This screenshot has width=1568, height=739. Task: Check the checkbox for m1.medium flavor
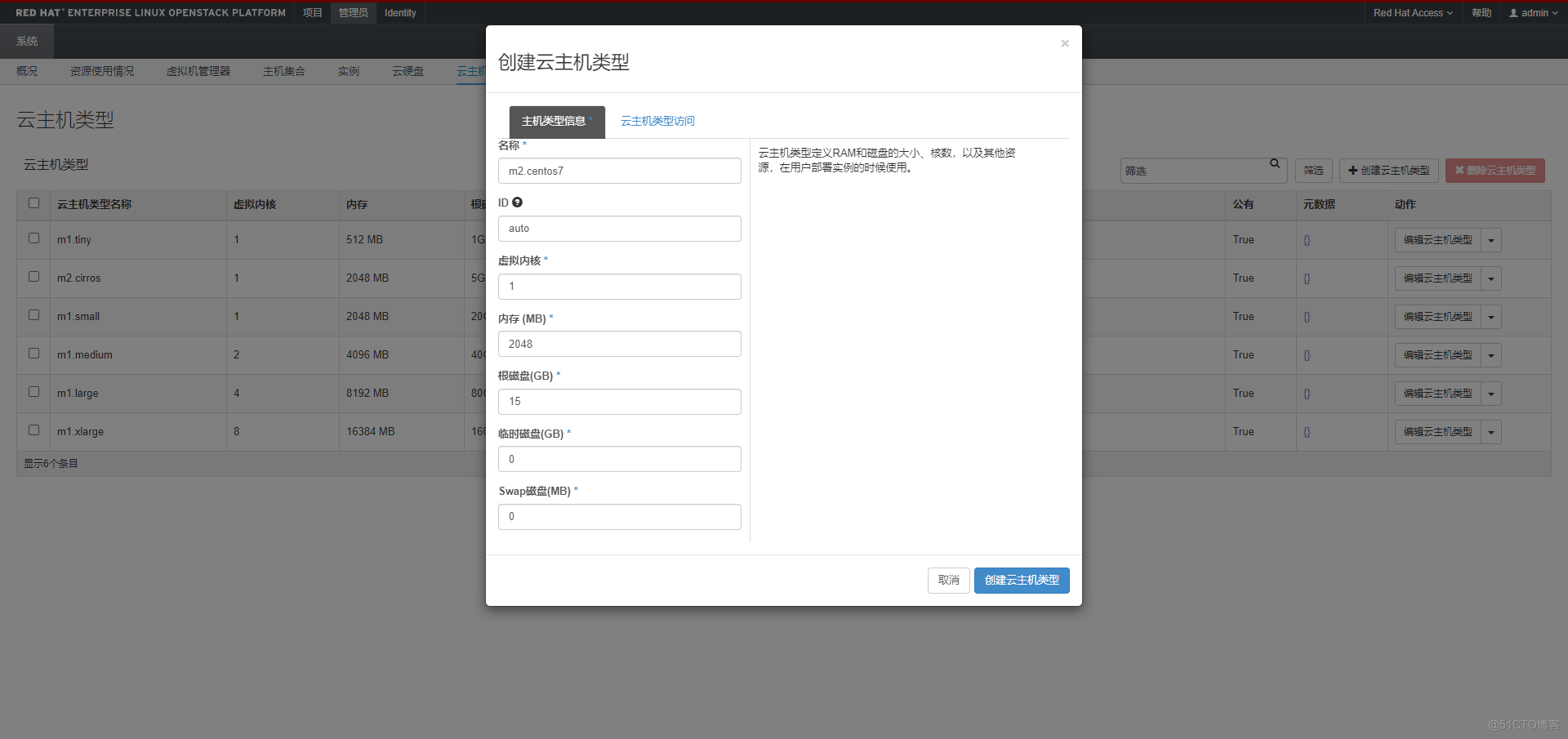click(33, 354)
